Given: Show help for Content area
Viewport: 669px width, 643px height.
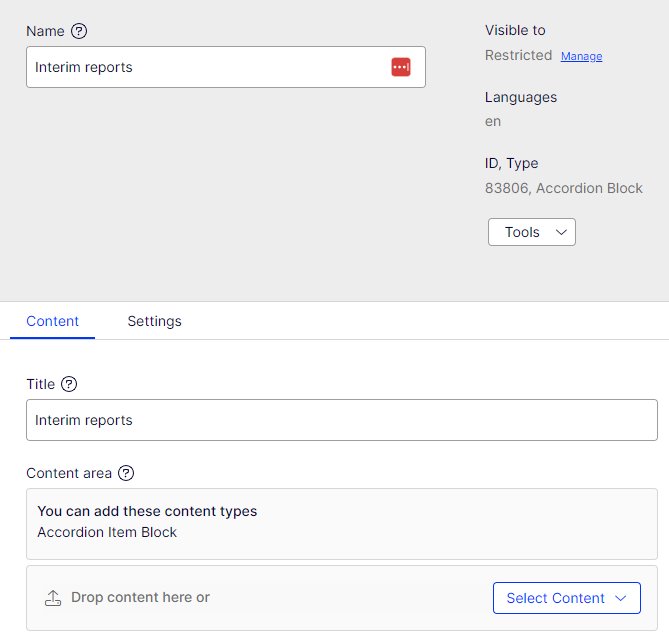Looking at the screenshot, I should coord(126,473).
